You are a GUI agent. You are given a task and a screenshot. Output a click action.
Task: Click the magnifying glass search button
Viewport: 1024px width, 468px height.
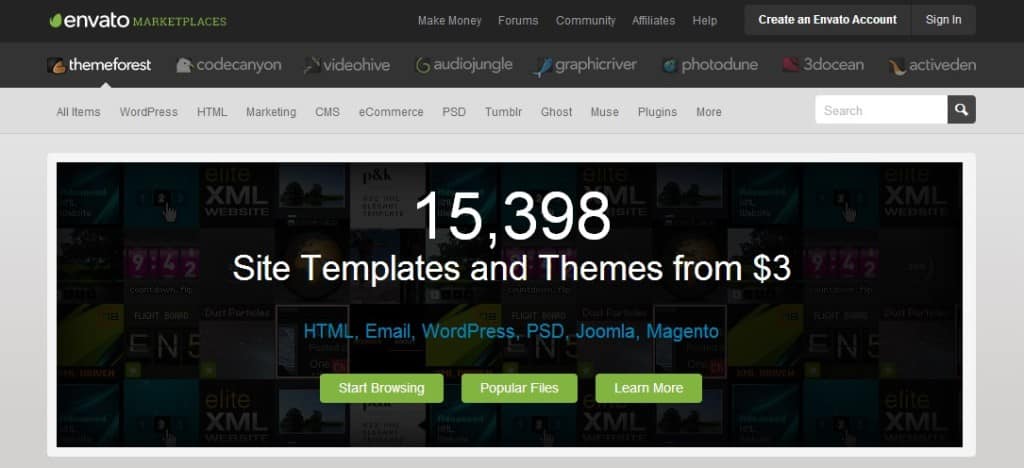(961, 110)
